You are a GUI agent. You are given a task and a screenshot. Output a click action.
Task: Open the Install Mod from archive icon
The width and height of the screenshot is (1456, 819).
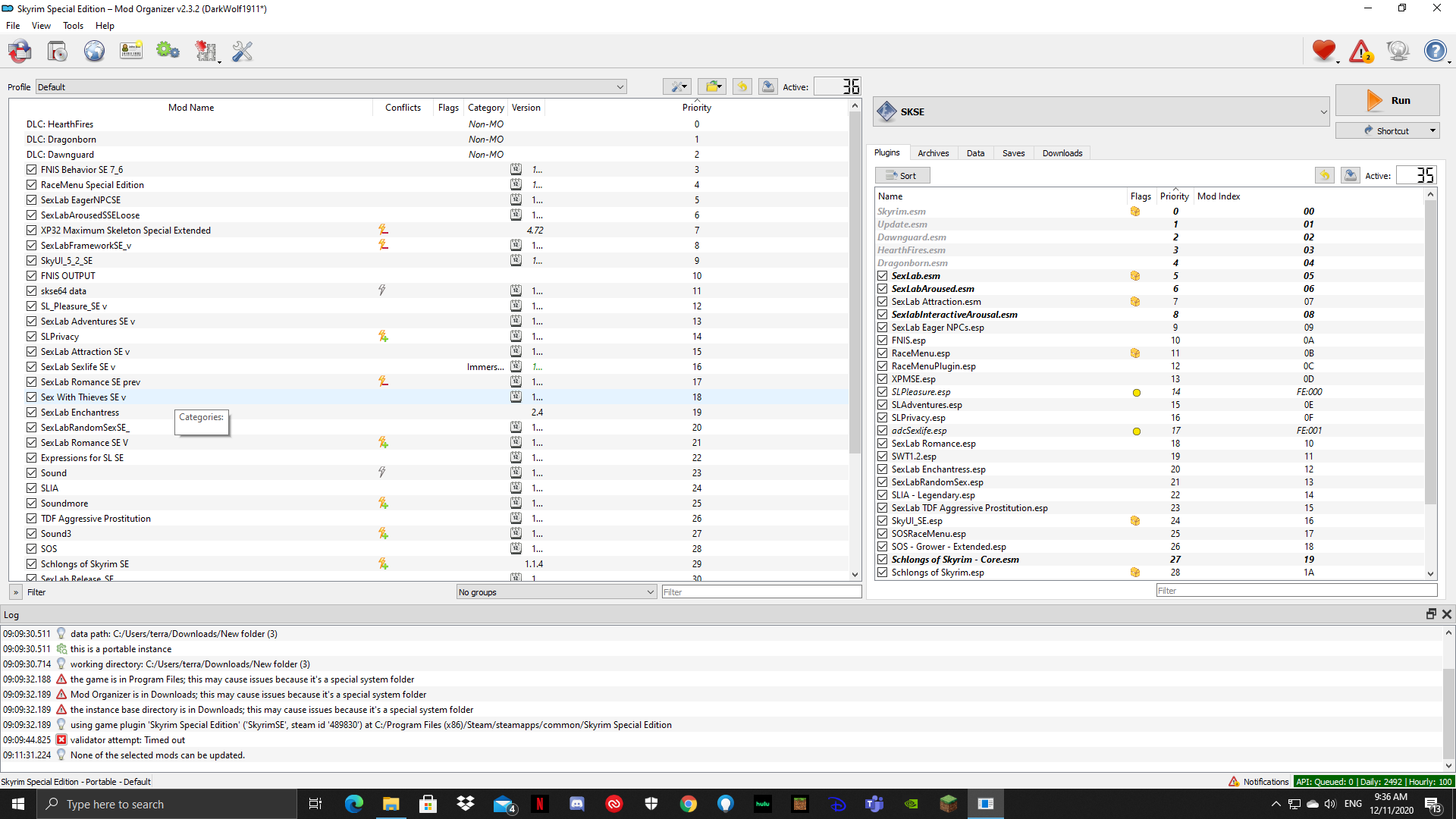click(57, 52)
